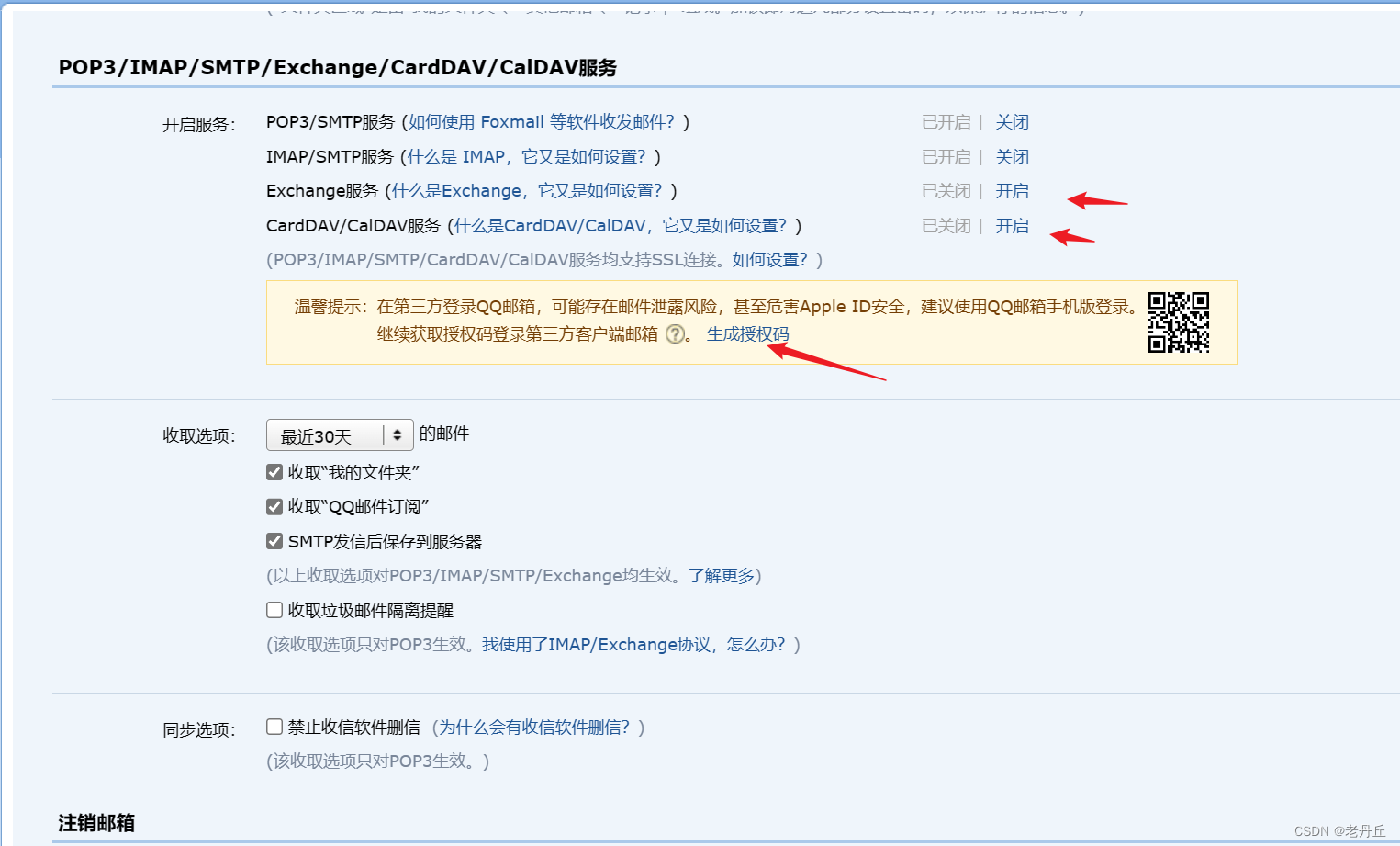Enable 禁止收信软件删信 checkbox
Viewport: 1400px width, 846px height.
click(x=274, y=727)
